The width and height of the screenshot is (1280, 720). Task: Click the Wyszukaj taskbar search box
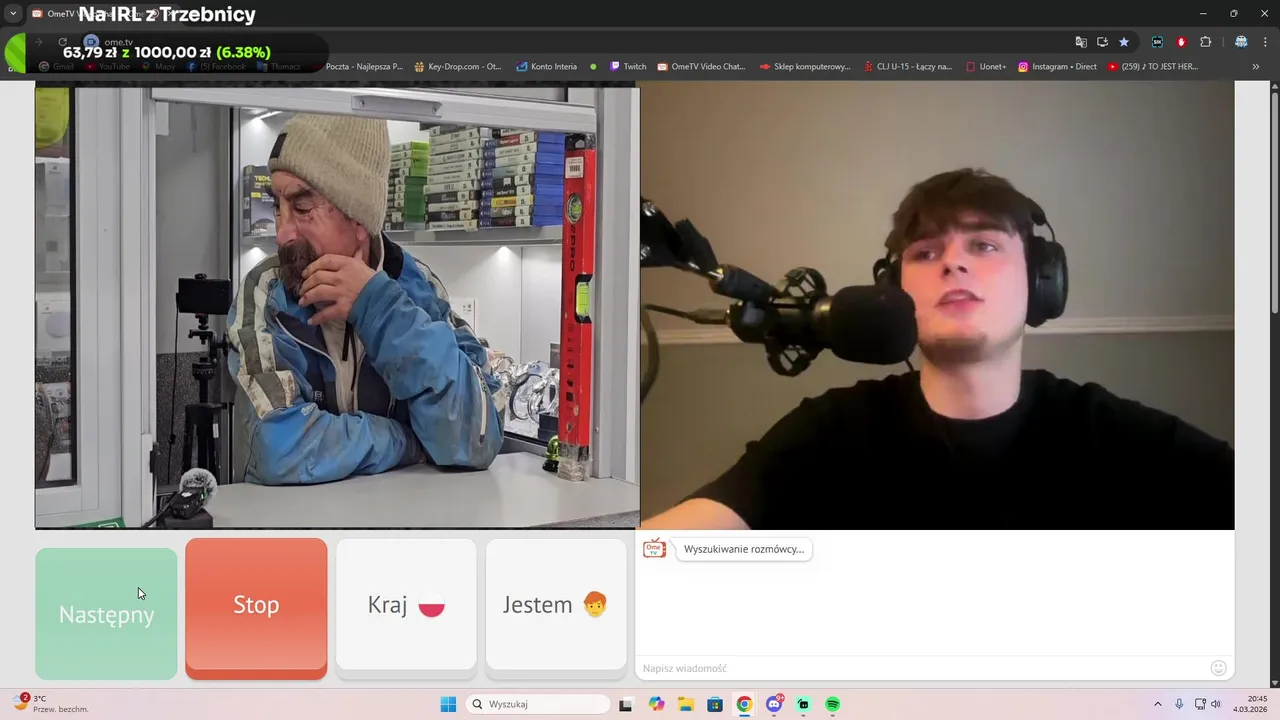tap(539, 704)
